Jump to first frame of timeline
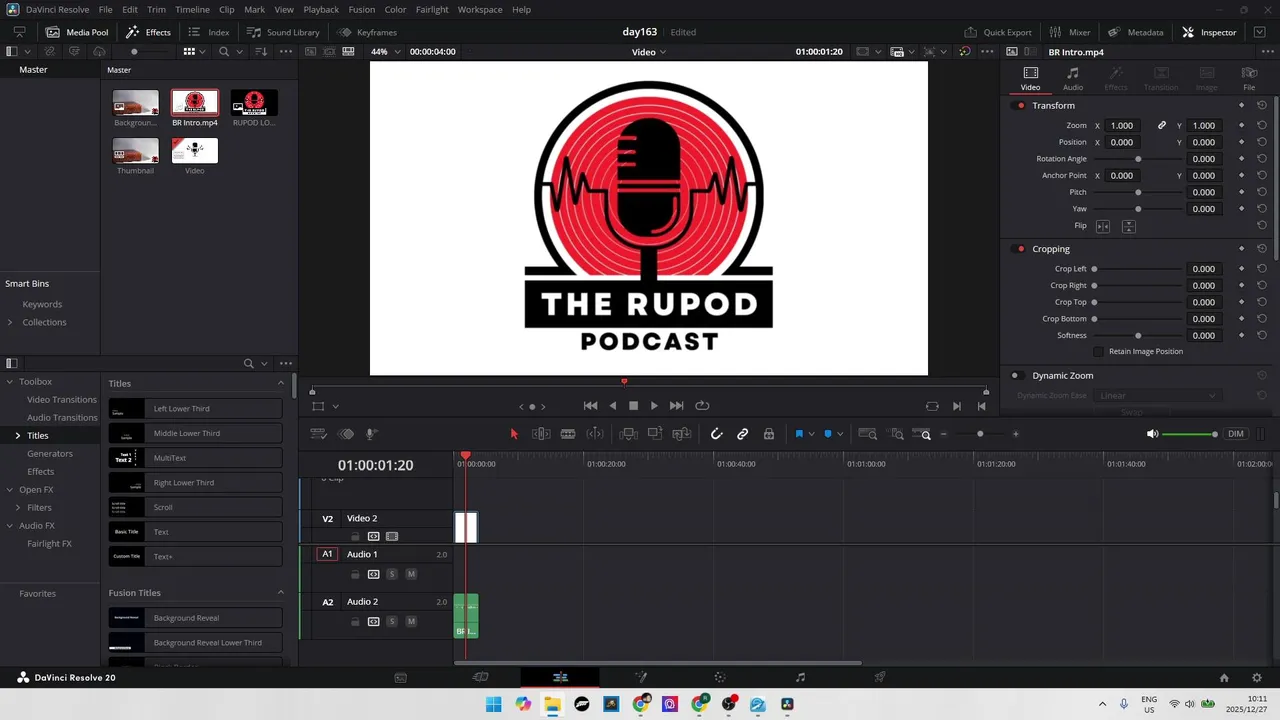The image size is (1280, 720). pos(590,406)
